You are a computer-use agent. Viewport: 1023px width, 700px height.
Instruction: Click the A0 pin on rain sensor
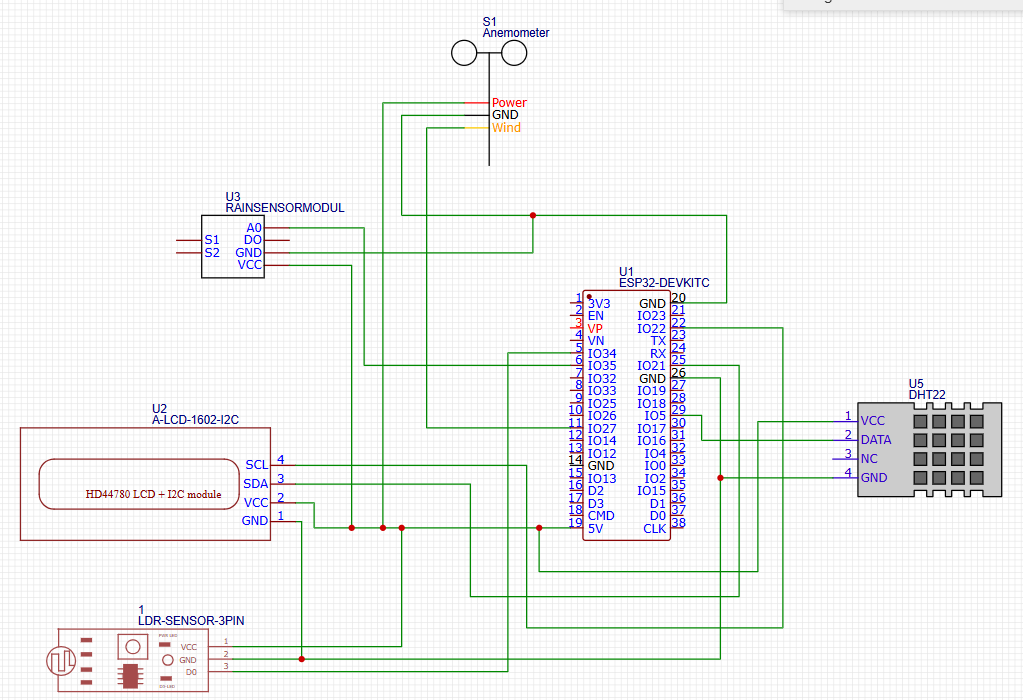pyautogui.click(x=254, y=228)
